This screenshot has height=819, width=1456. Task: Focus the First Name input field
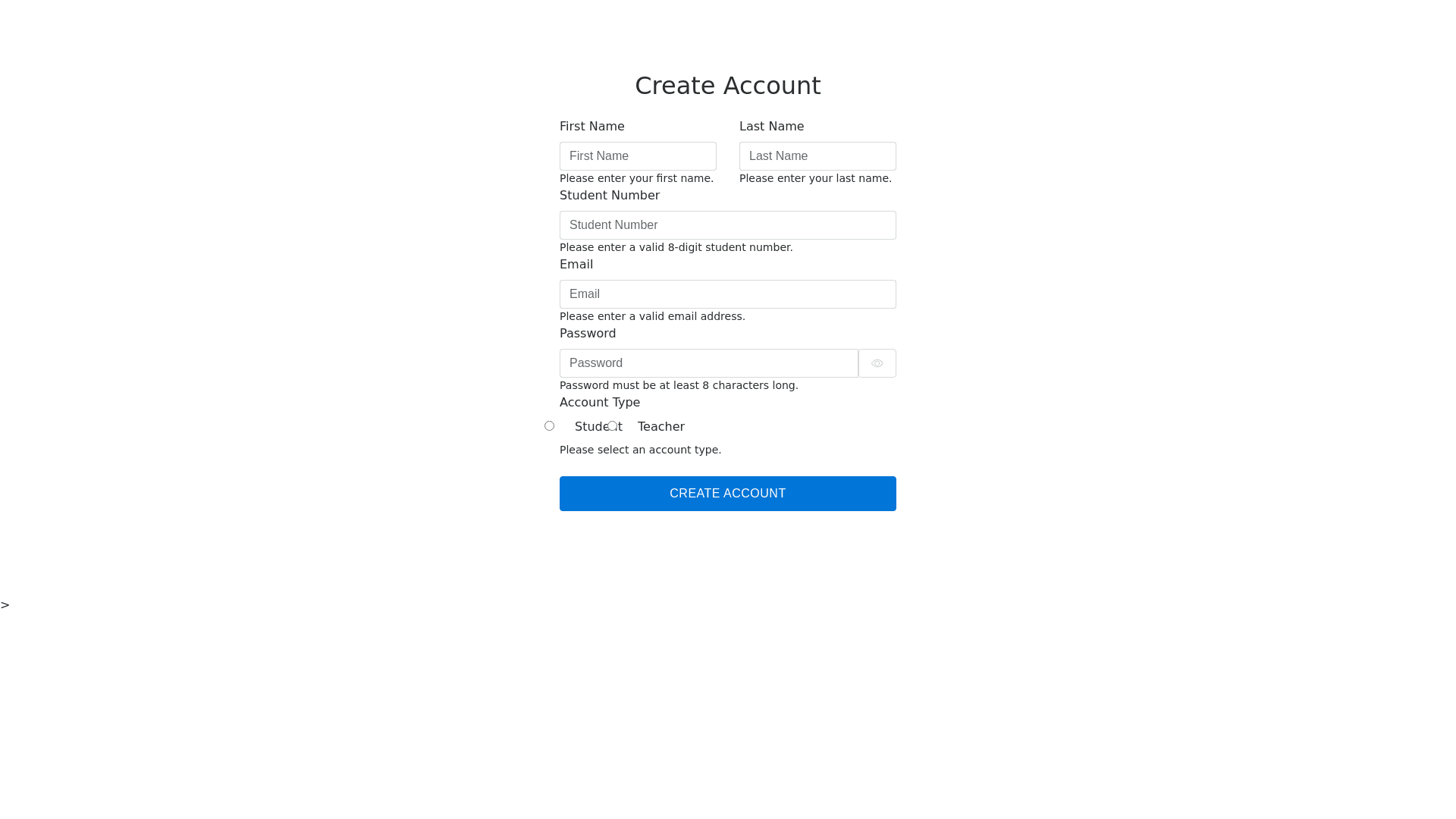pos(638,156)
